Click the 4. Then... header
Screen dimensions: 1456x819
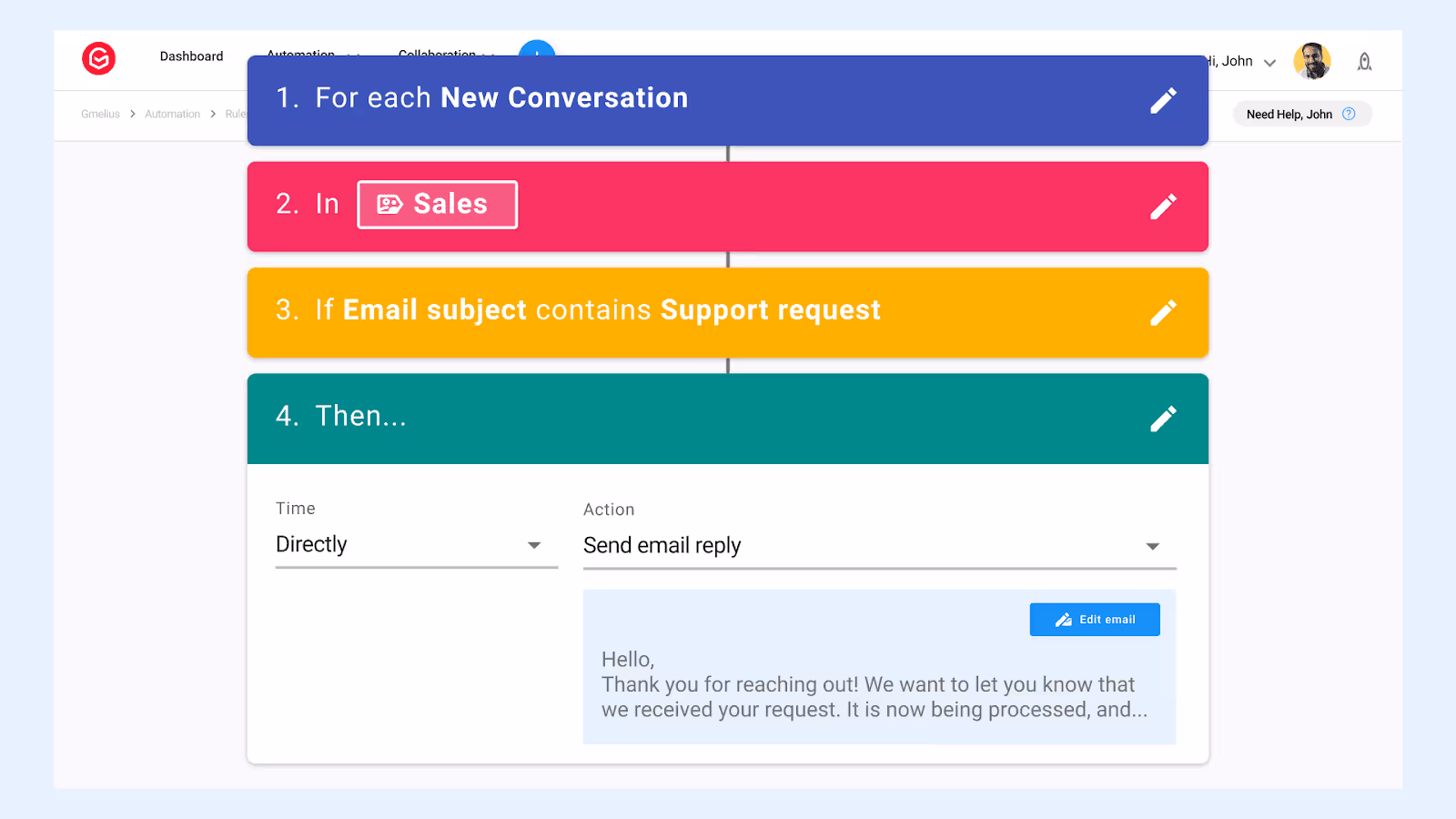(728, 419)
